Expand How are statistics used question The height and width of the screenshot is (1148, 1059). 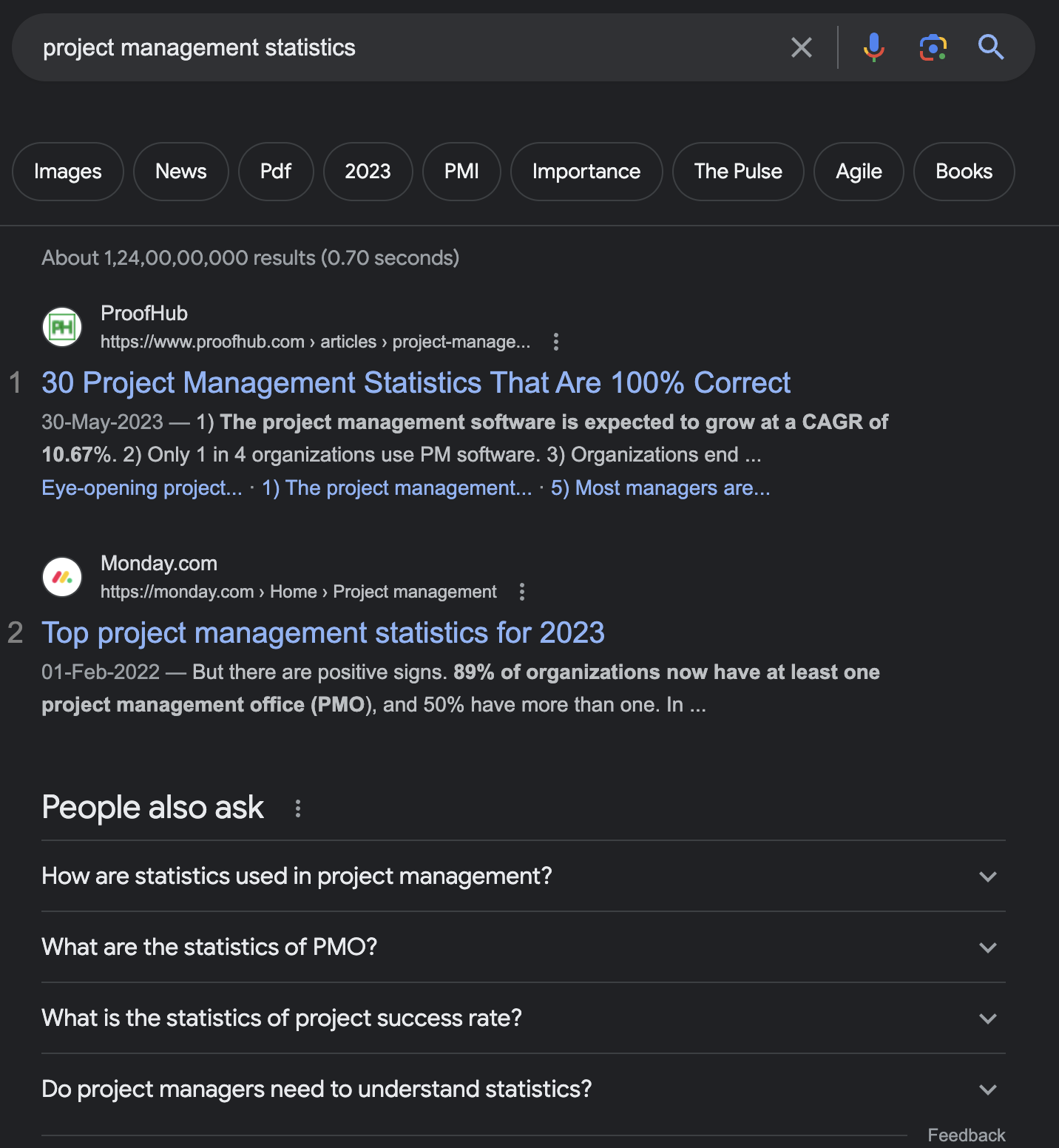[x=524, y=876]
